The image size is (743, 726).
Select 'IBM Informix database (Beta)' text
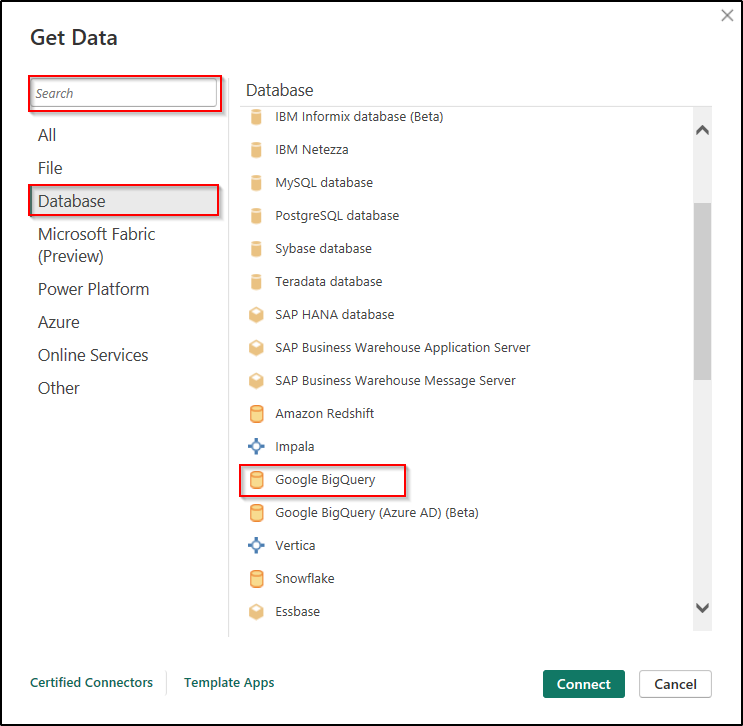pyautogui.click(x=359, y=117)
